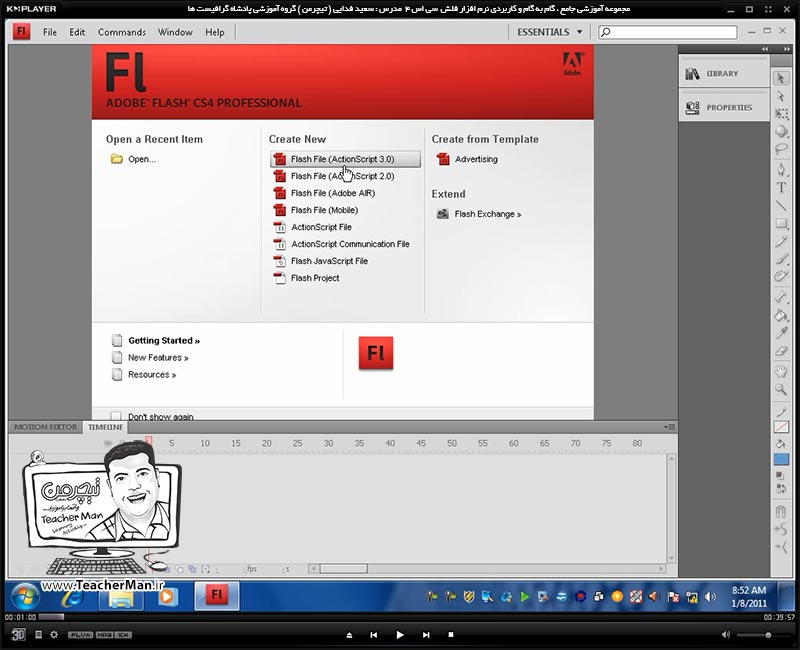Select the Bone tool
The height and width of the screenshot is (650, 800).
[x=781, y=297]
